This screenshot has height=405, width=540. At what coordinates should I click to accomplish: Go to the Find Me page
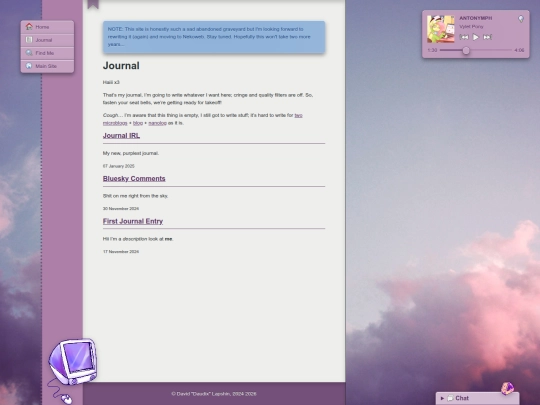47,53
